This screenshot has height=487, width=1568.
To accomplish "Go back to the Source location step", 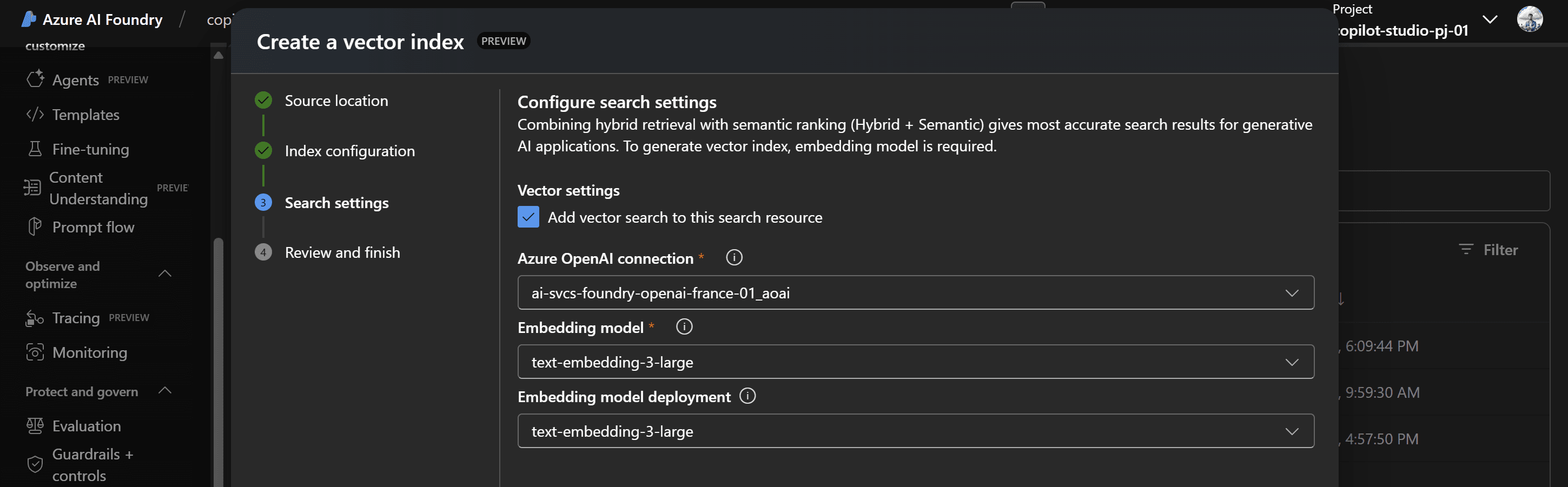I will click(x=336, y=101).
